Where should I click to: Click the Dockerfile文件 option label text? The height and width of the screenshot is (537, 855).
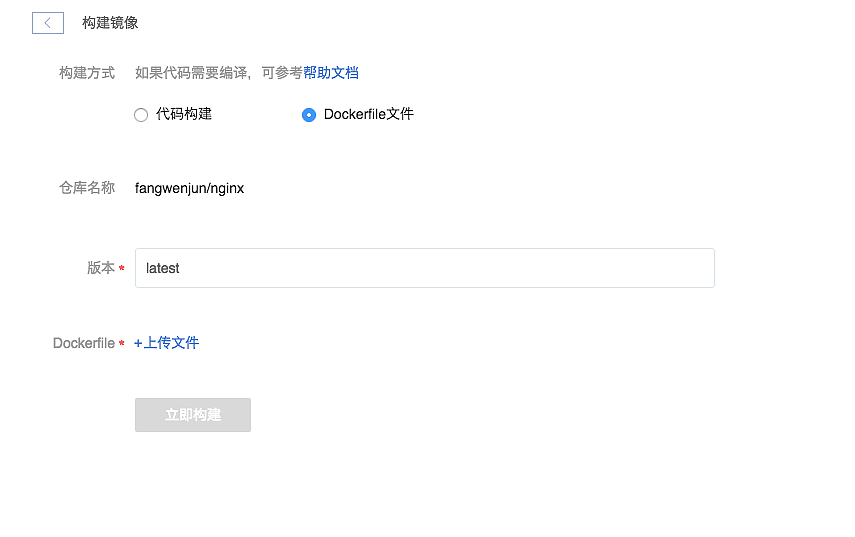368,114
